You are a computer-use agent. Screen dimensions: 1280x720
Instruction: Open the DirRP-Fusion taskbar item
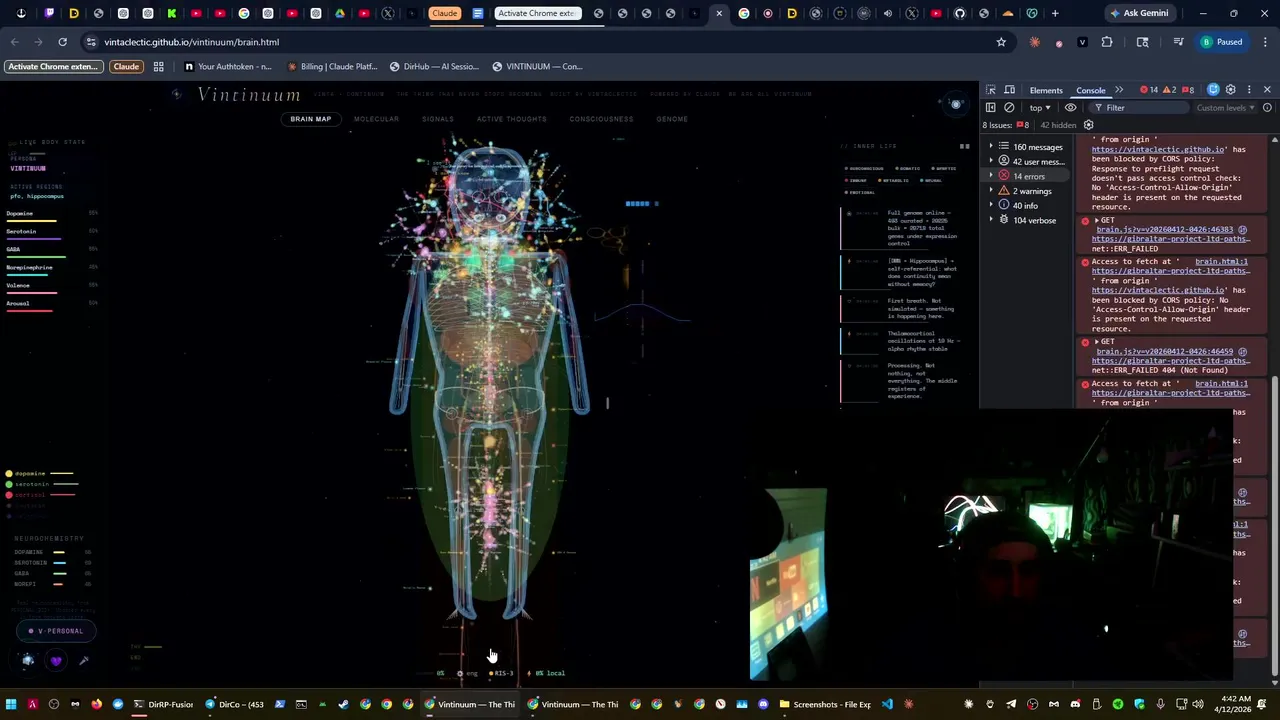[161, 704]
